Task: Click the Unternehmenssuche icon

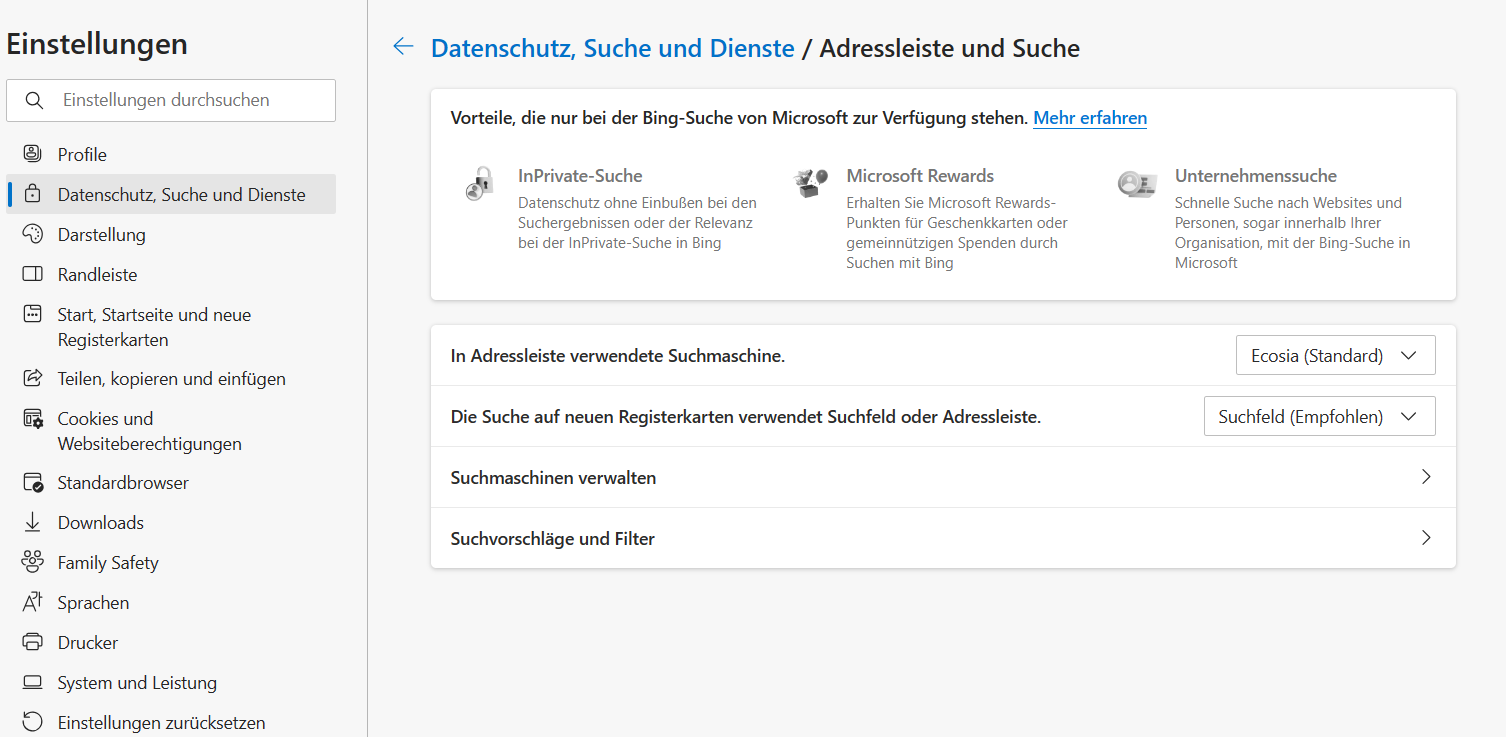Action: 1137,184
